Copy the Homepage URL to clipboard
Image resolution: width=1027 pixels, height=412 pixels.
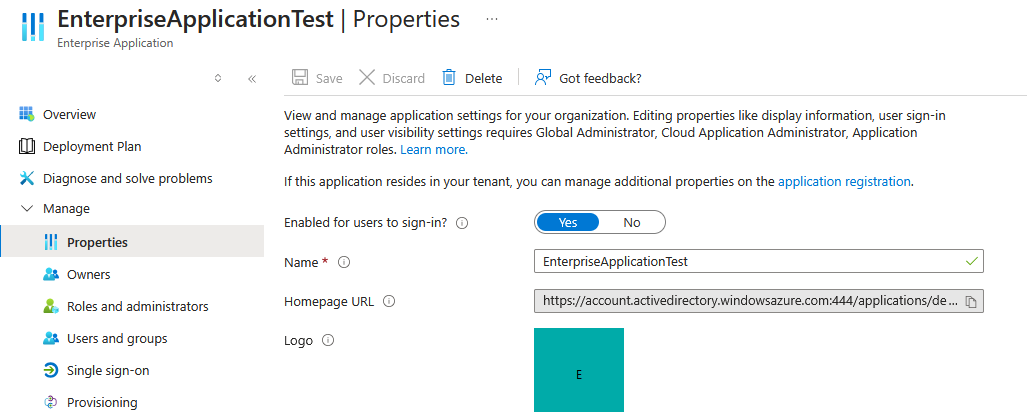coord(971,302)
